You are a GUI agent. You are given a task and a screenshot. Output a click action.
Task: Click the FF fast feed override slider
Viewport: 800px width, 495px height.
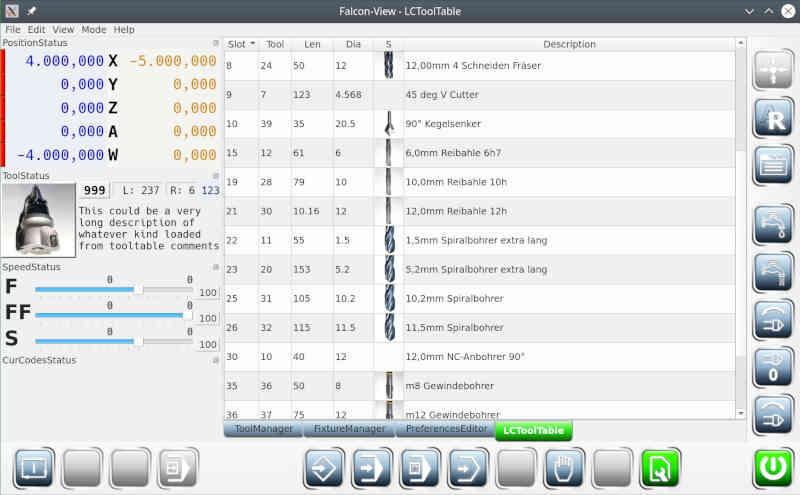114,315
